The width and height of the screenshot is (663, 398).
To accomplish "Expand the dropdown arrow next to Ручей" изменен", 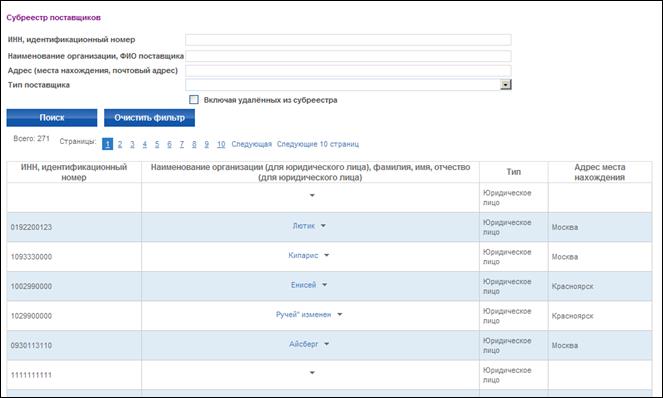I will click(340, 315).
